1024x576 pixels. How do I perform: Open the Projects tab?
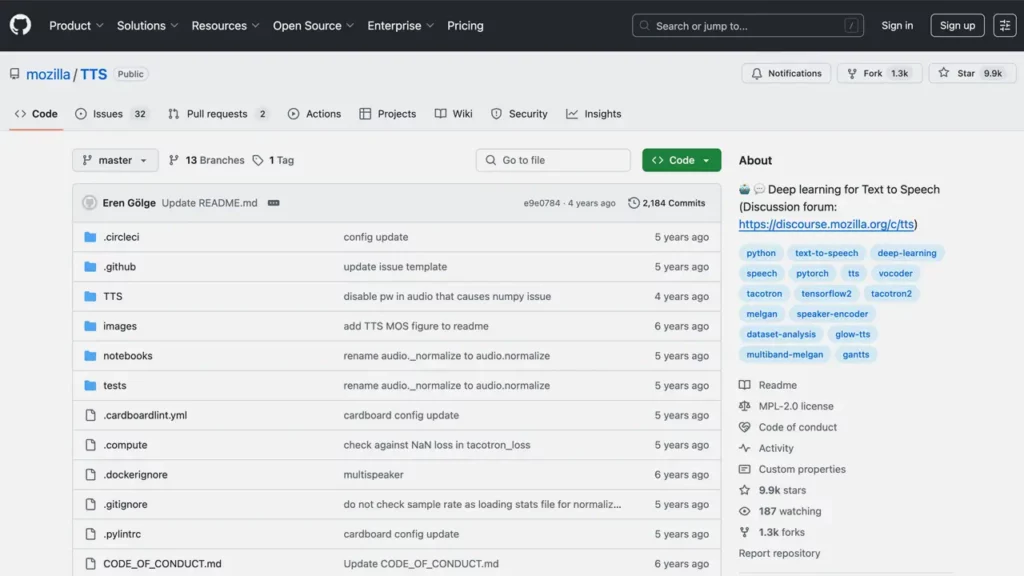pos(387,114)
